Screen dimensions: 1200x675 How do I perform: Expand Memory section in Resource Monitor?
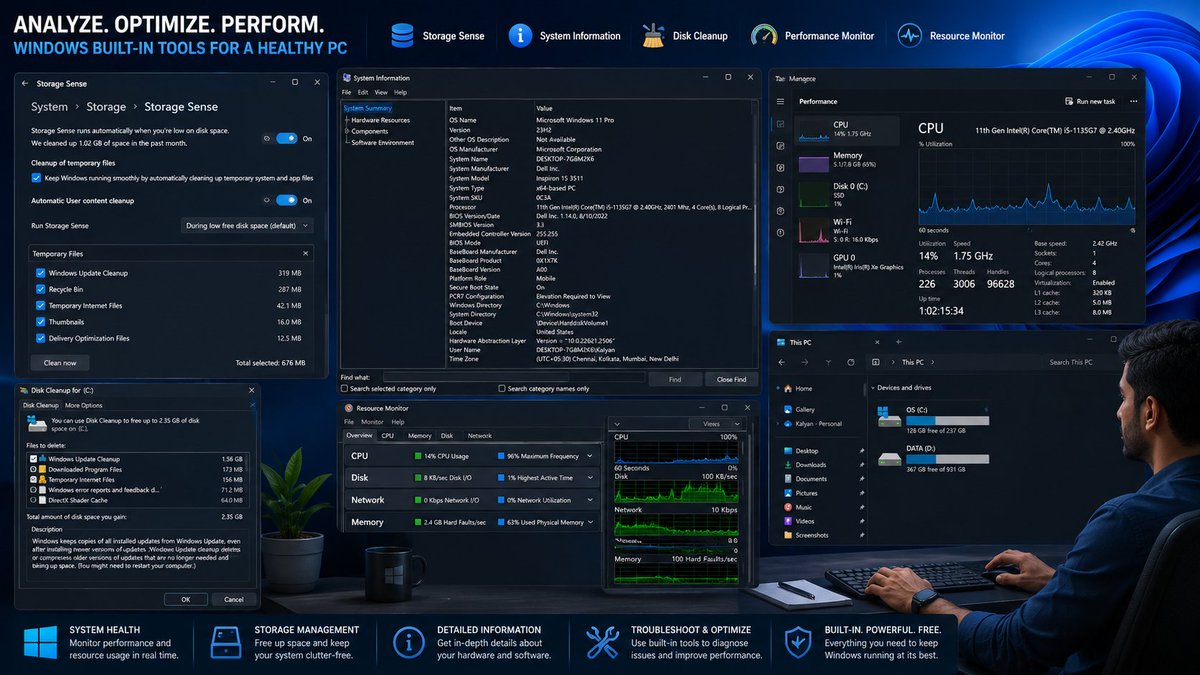coord(590,522)
